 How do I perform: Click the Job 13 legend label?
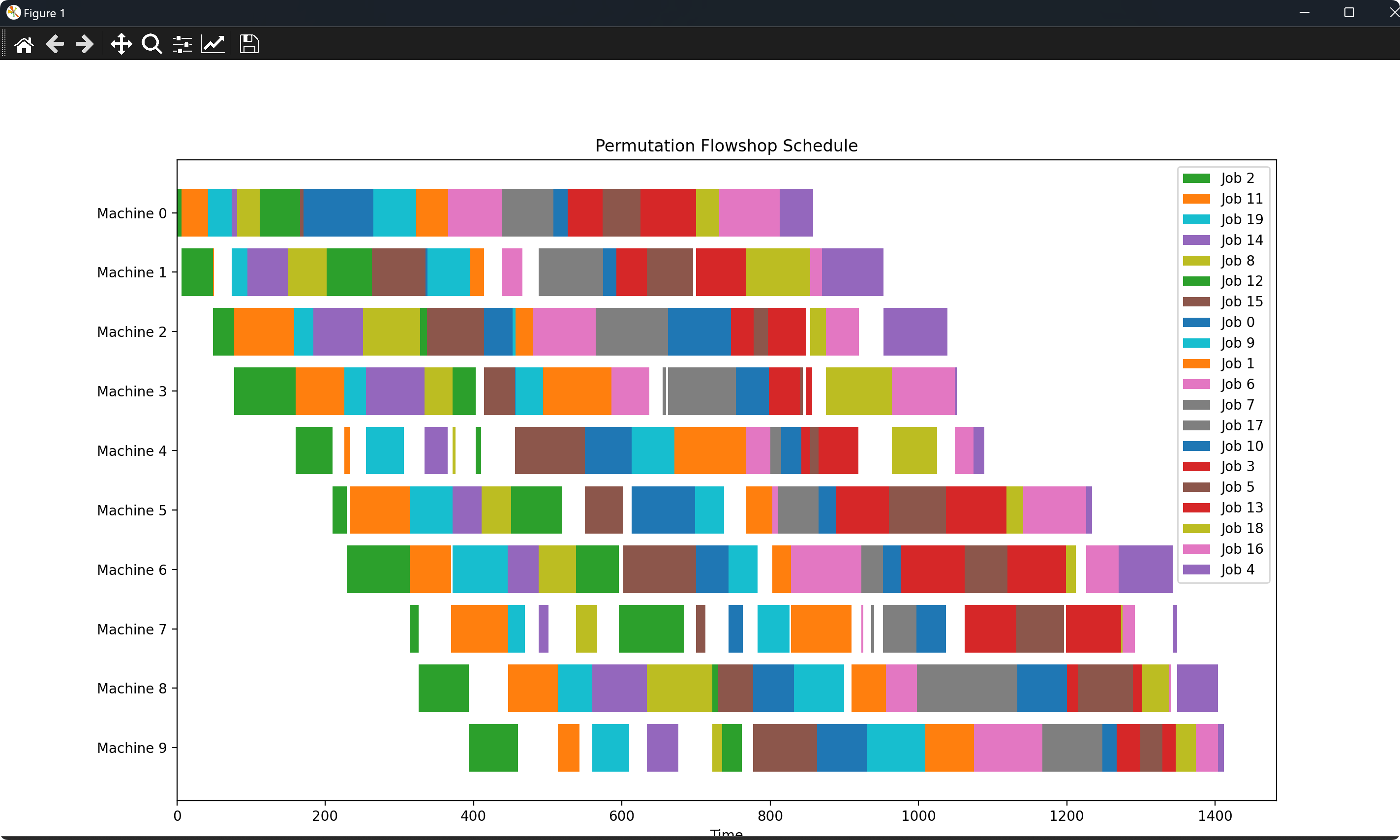[1242, 508]
